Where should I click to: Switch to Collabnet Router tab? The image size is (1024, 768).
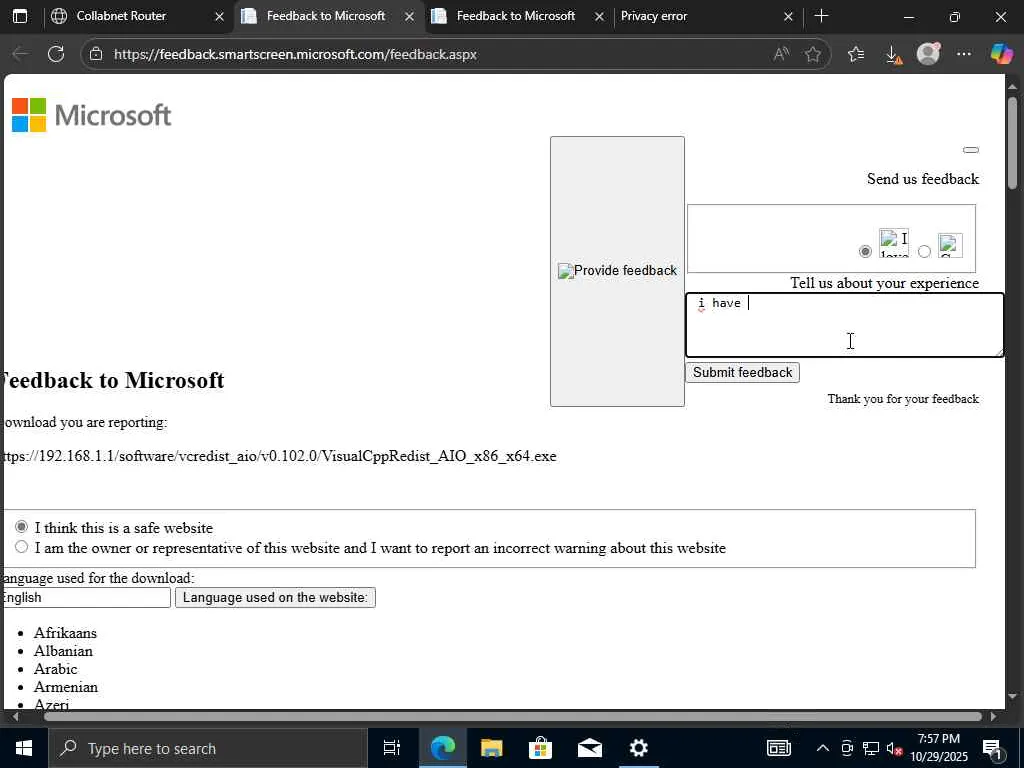click(x=121, y=16)
